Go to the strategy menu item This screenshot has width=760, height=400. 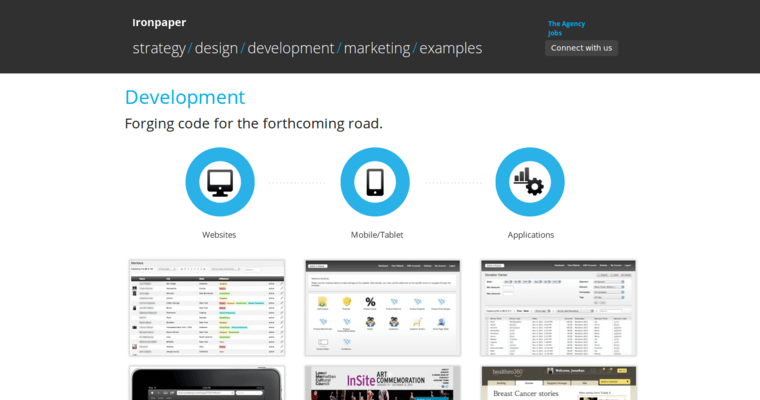pos(159,48)
